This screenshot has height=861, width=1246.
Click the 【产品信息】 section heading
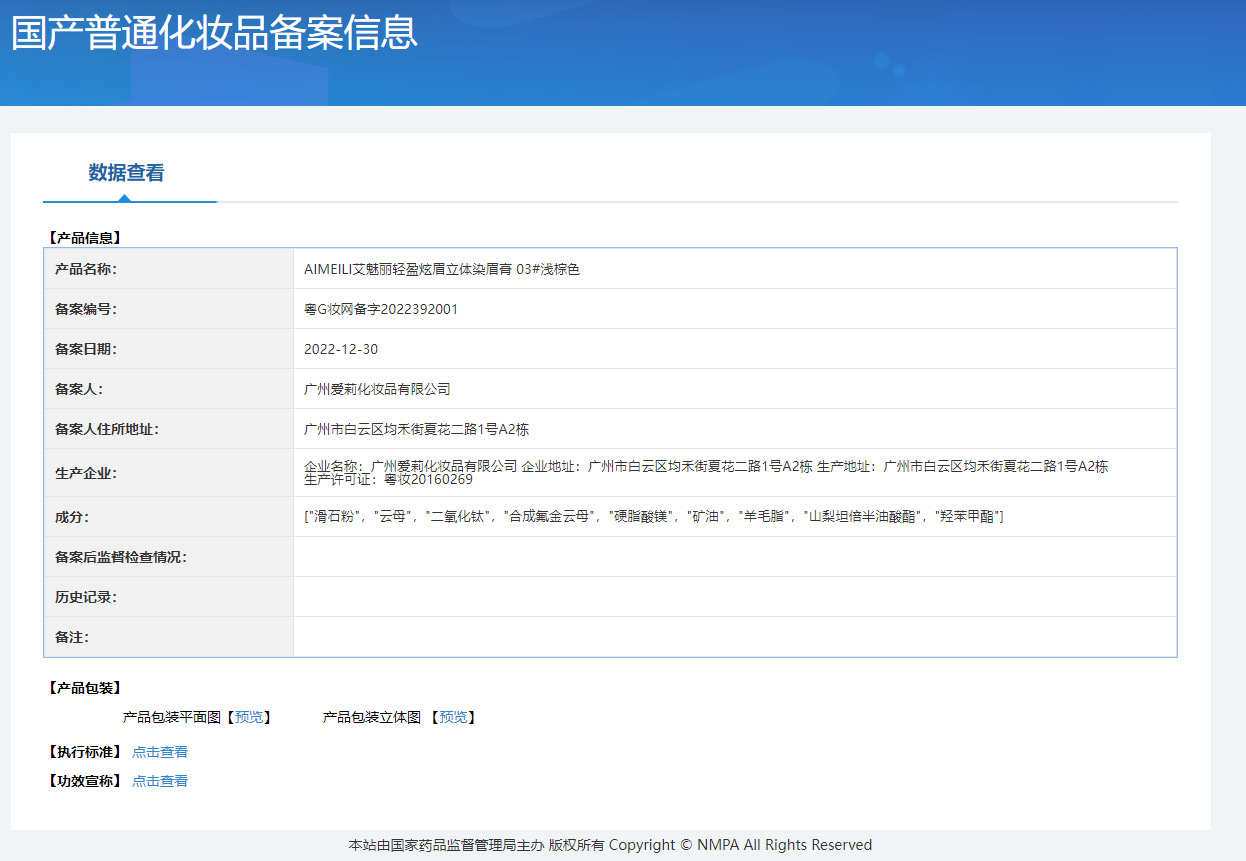pos(84,238)
